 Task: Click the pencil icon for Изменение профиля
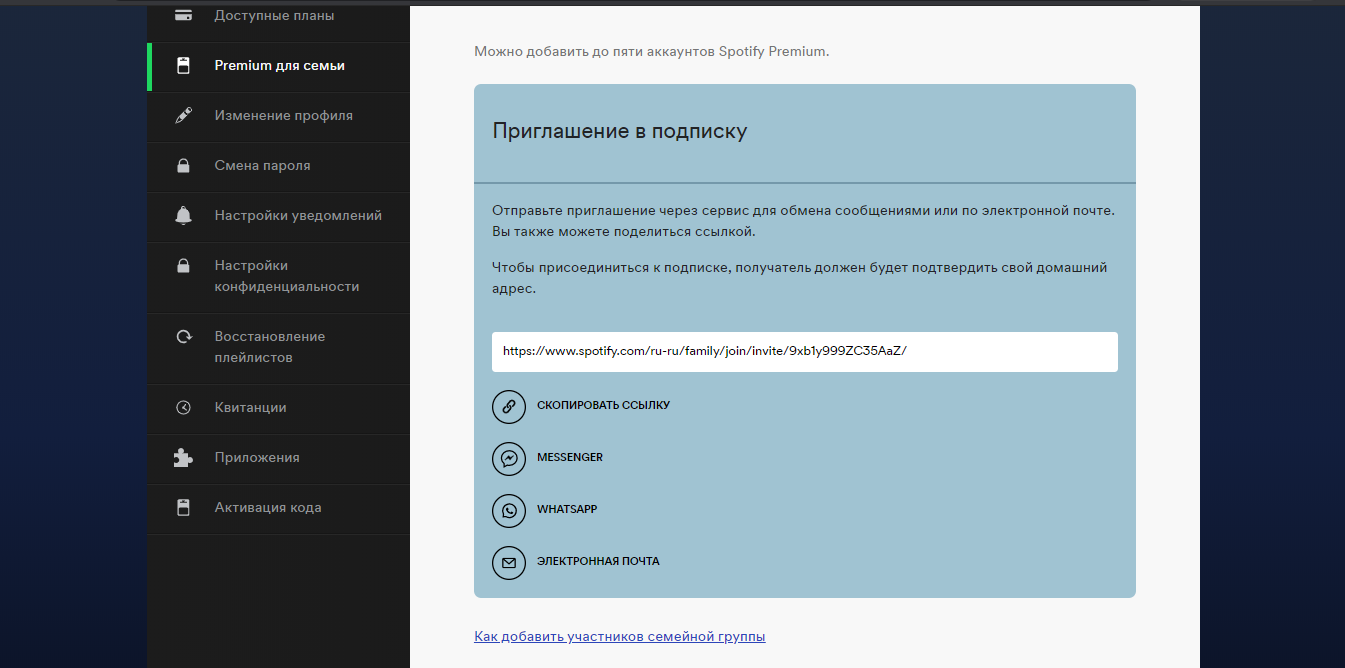(x=183, y=116)
